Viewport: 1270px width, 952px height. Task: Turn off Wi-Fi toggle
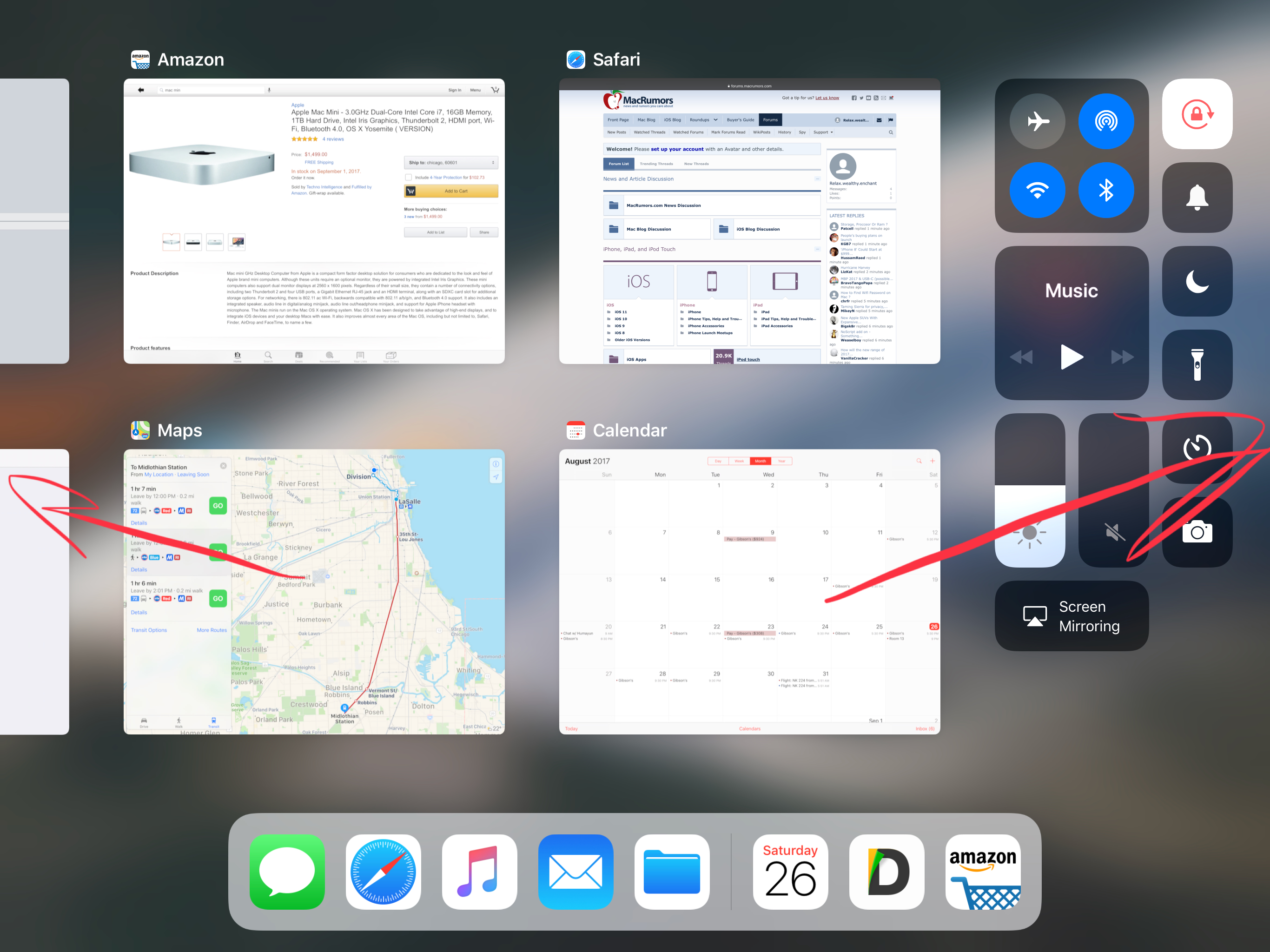1037,190
